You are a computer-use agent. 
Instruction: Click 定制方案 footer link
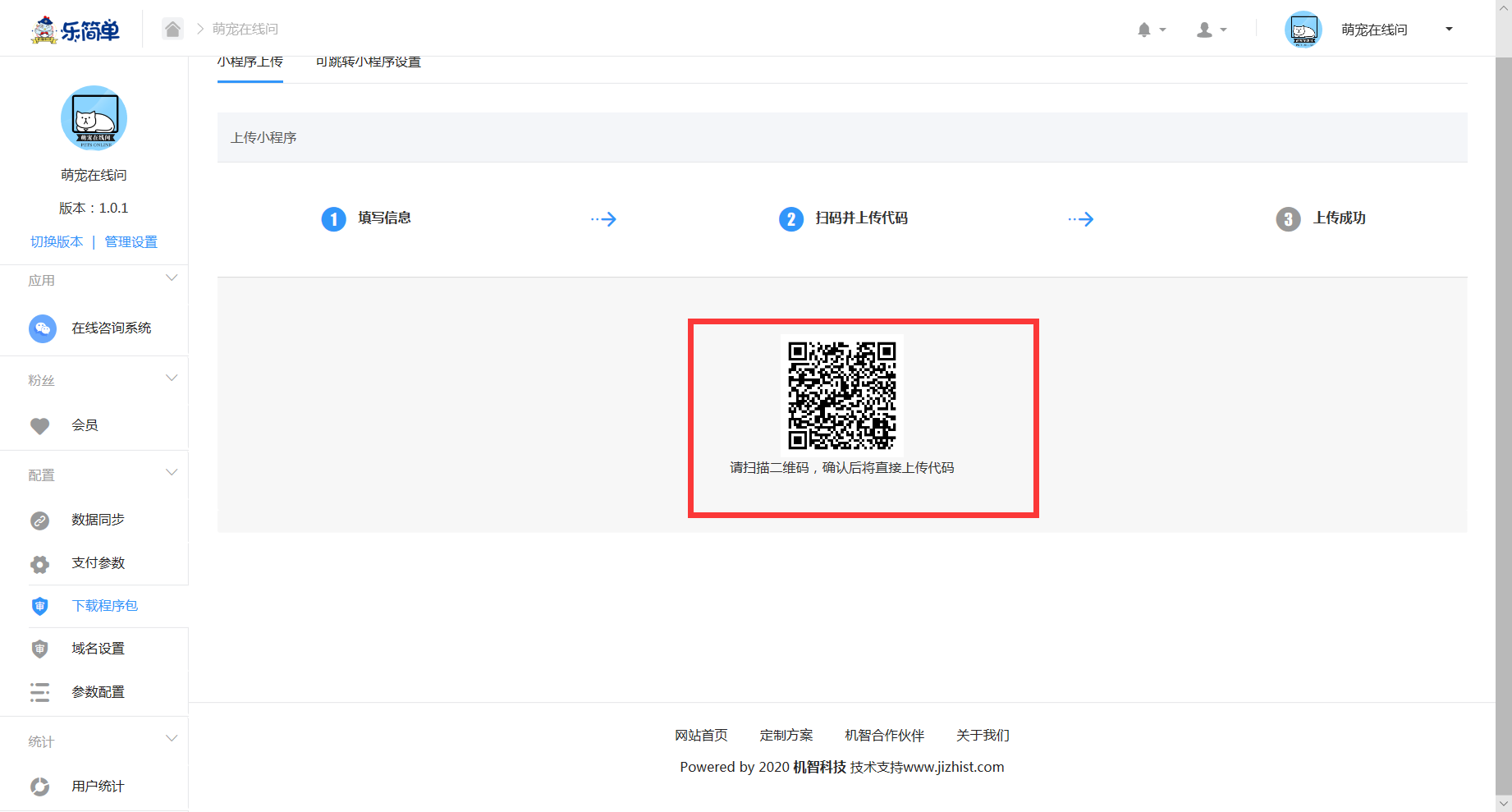(786, 735)
